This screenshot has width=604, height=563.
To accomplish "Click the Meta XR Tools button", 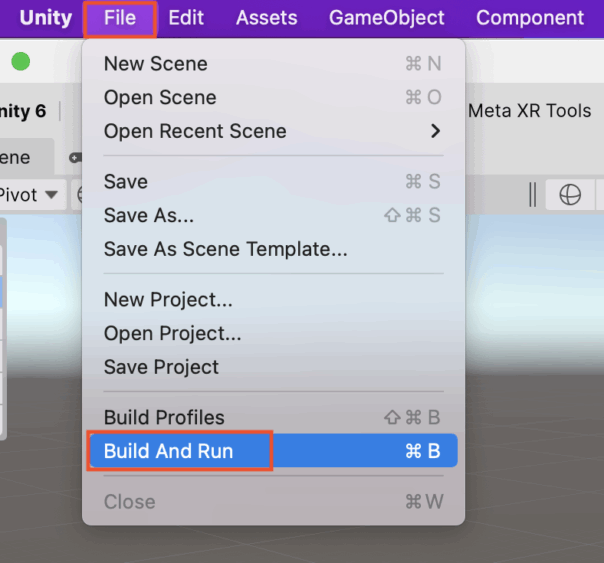I will coord(530,110).
